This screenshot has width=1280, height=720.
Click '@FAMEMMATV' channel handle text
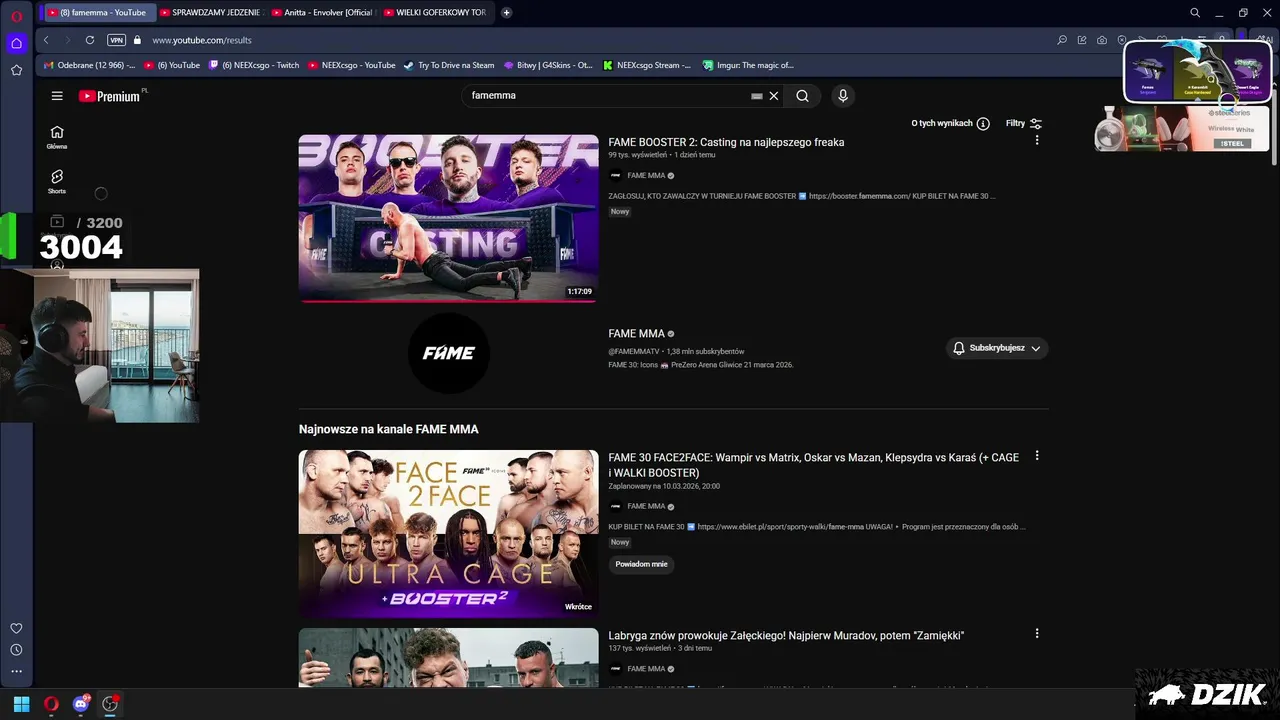coord(634,352)
